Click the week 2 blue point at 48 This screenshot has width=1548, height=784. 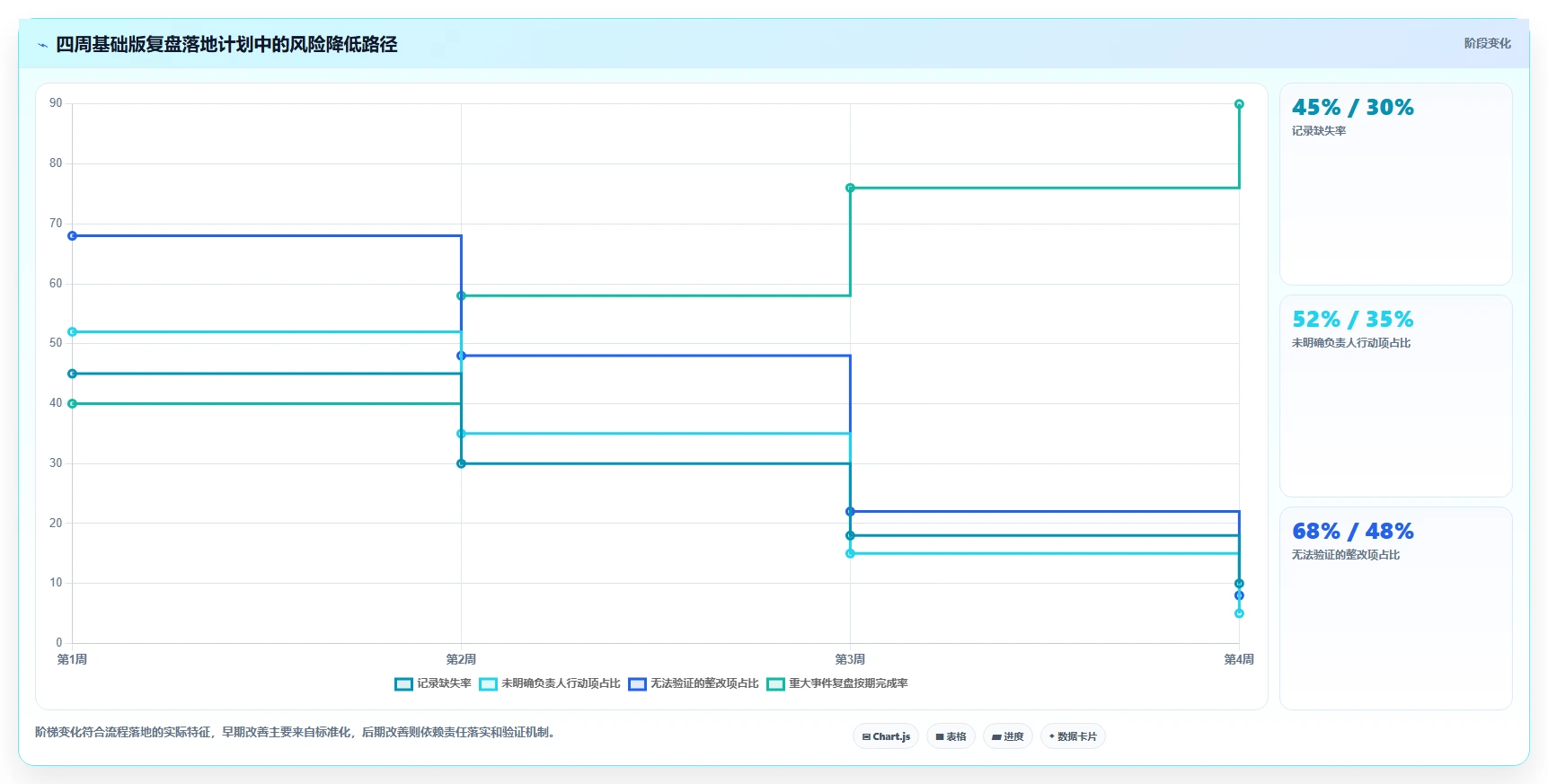(x=461, y=356)
